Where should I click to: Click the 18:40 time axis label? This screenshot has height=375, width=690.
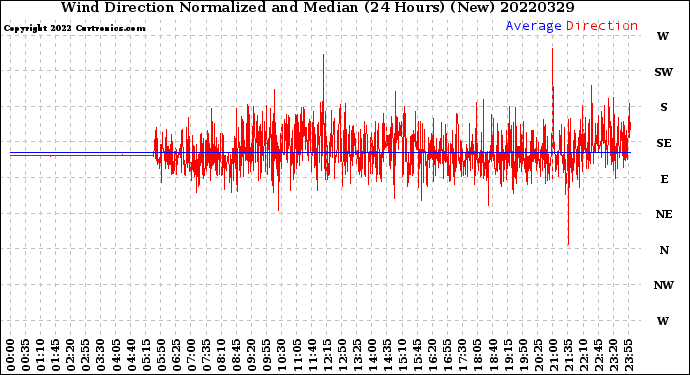(493, 356)
